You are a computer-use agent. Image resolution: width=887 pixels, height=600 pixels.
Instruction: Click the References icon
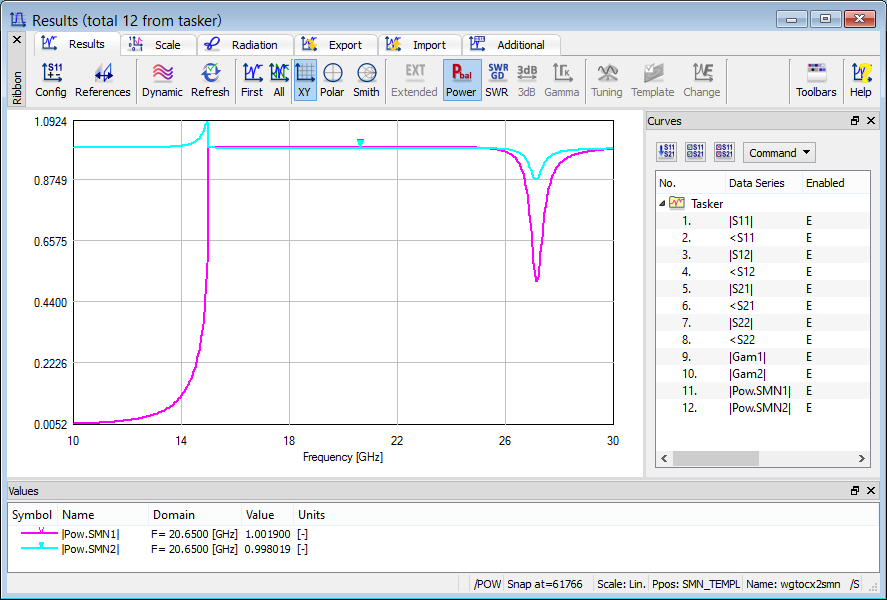point(103,80)
